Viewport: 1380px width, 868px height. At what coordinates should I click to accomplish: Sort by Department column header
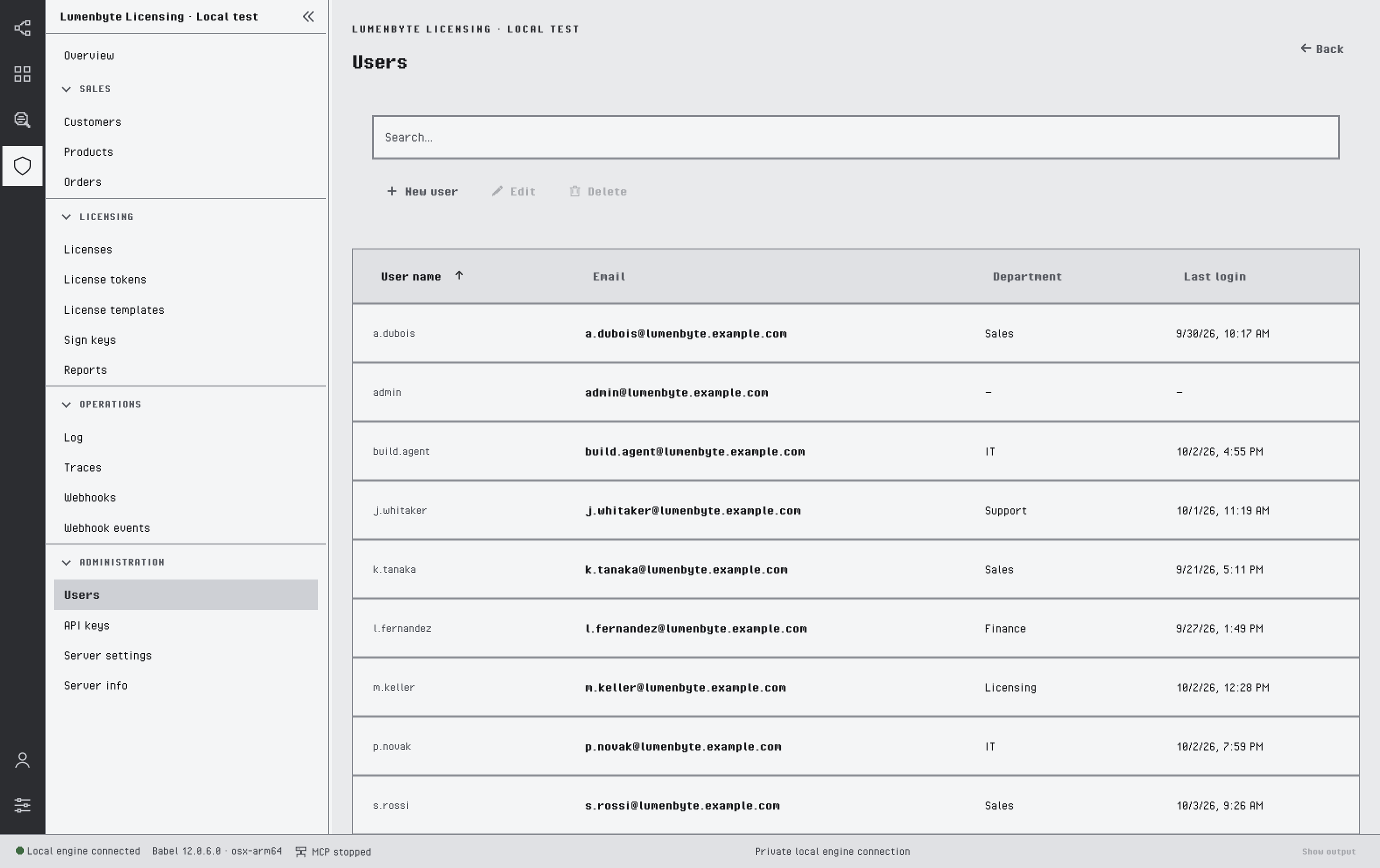pos(1027,276)
